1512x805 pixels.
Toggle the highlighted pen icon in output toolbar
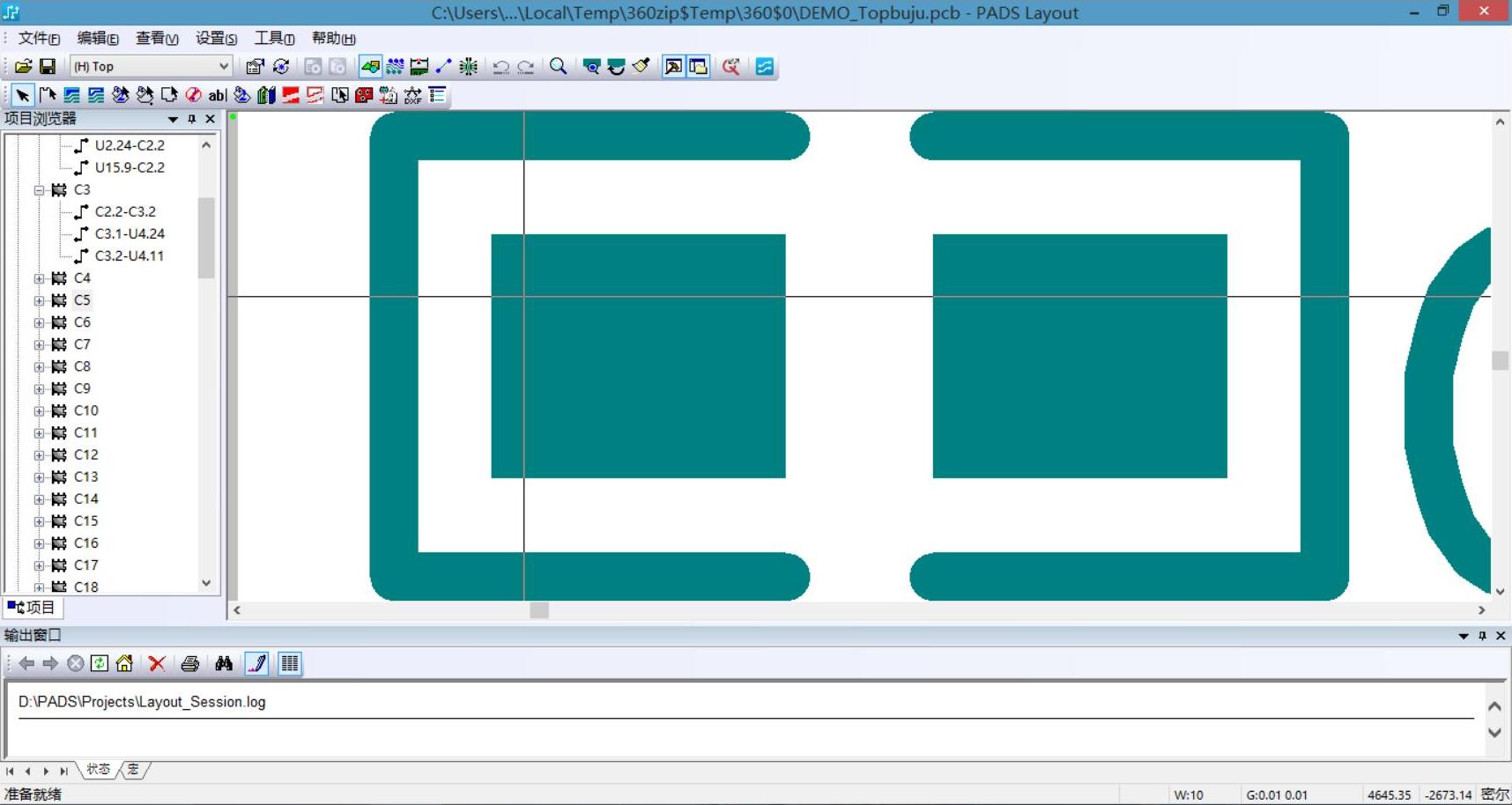pos(256,663)
